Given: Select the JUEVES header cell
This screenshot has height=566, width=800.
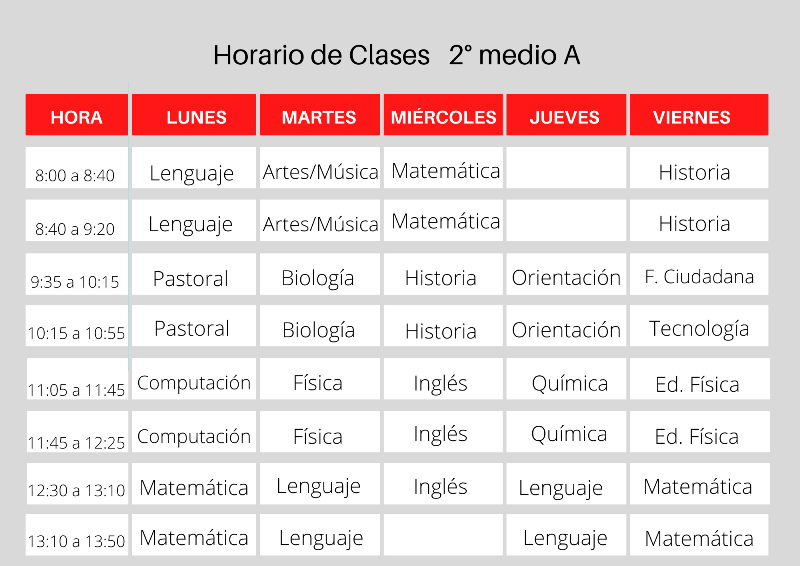Looking at the screenshot, I should (565, 116).
